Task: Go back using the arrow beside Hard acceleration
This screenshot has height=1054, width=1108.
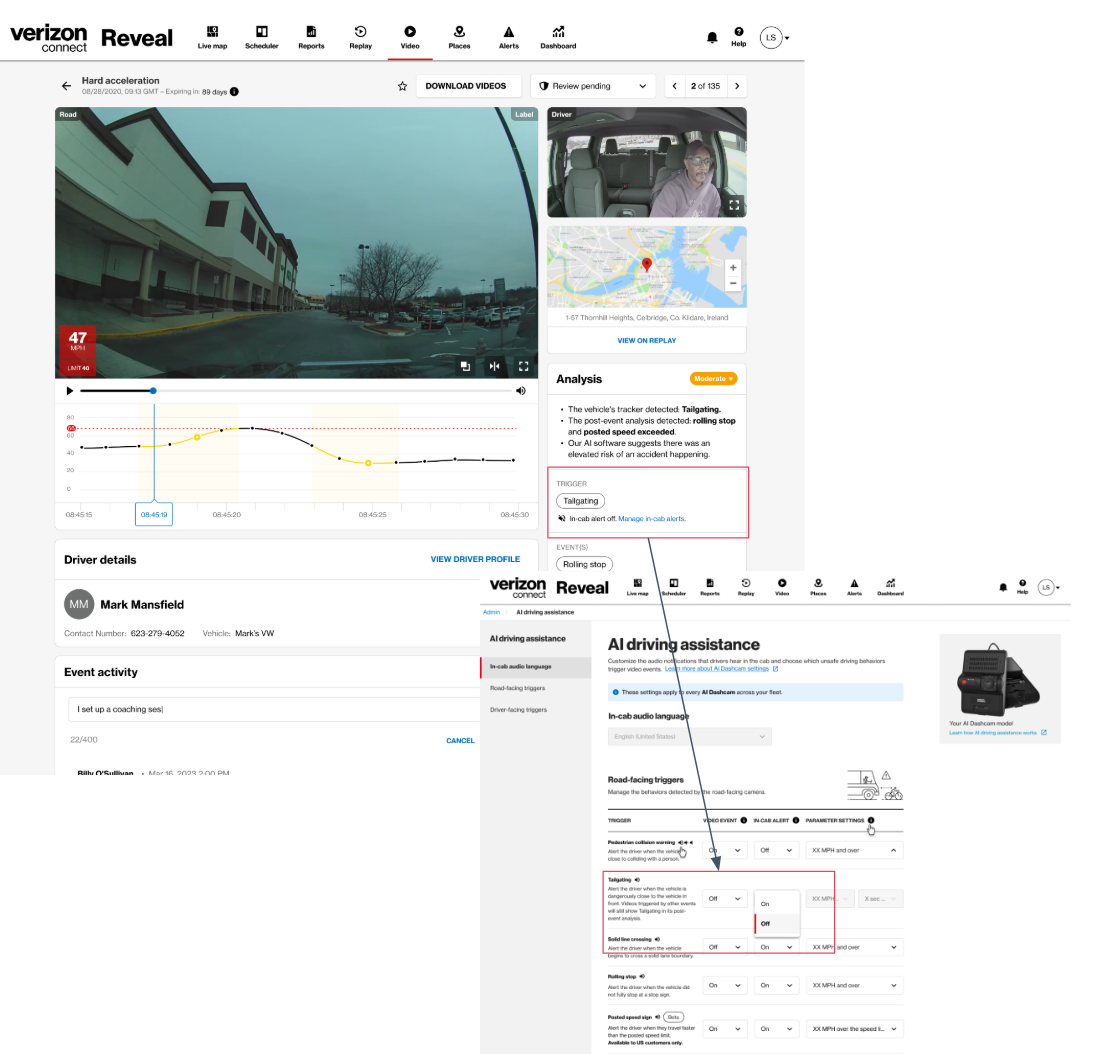Action: click(x=66, y=85)
